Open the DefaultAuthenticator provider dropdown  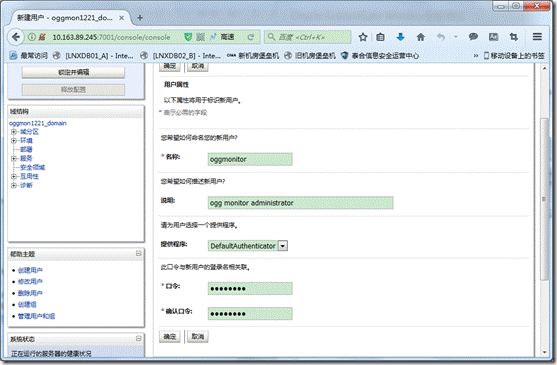[x=248, y=246]
